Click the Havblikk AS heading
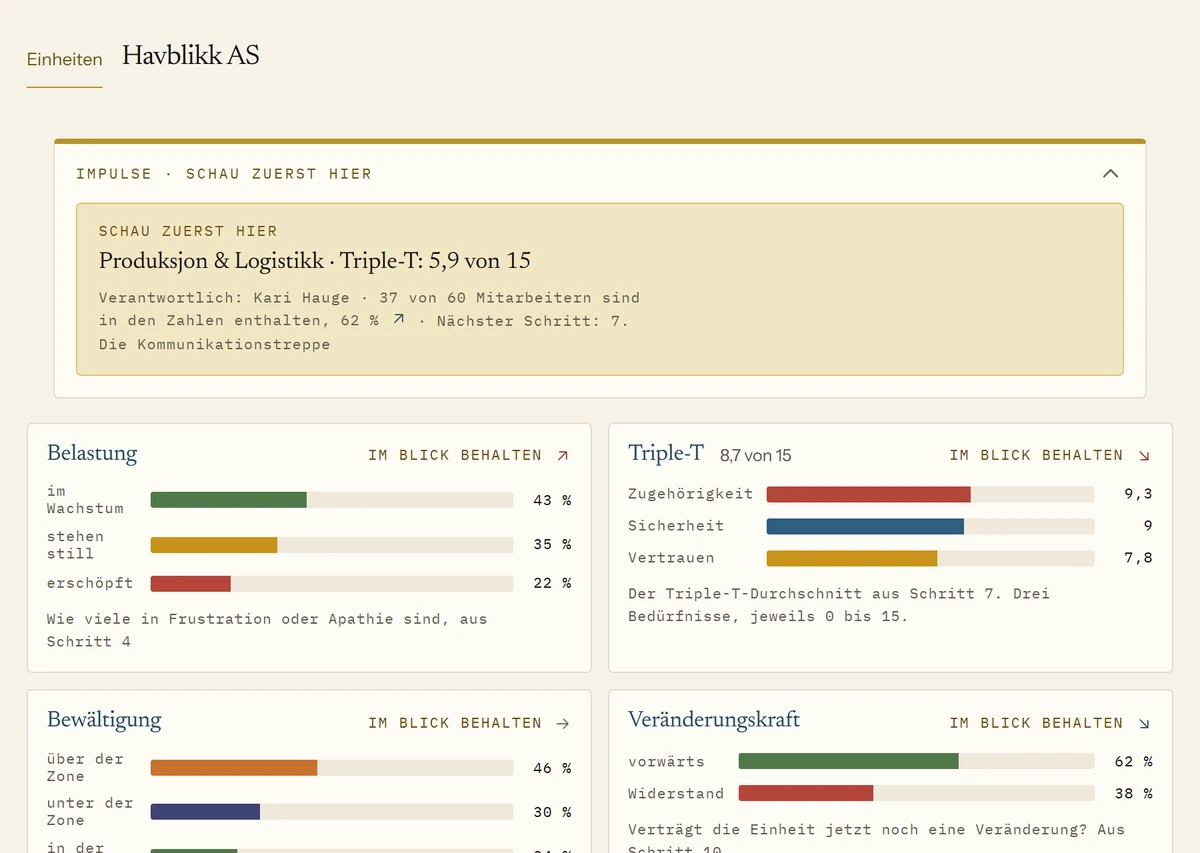 pyautogui.click(x=190, y=56)
